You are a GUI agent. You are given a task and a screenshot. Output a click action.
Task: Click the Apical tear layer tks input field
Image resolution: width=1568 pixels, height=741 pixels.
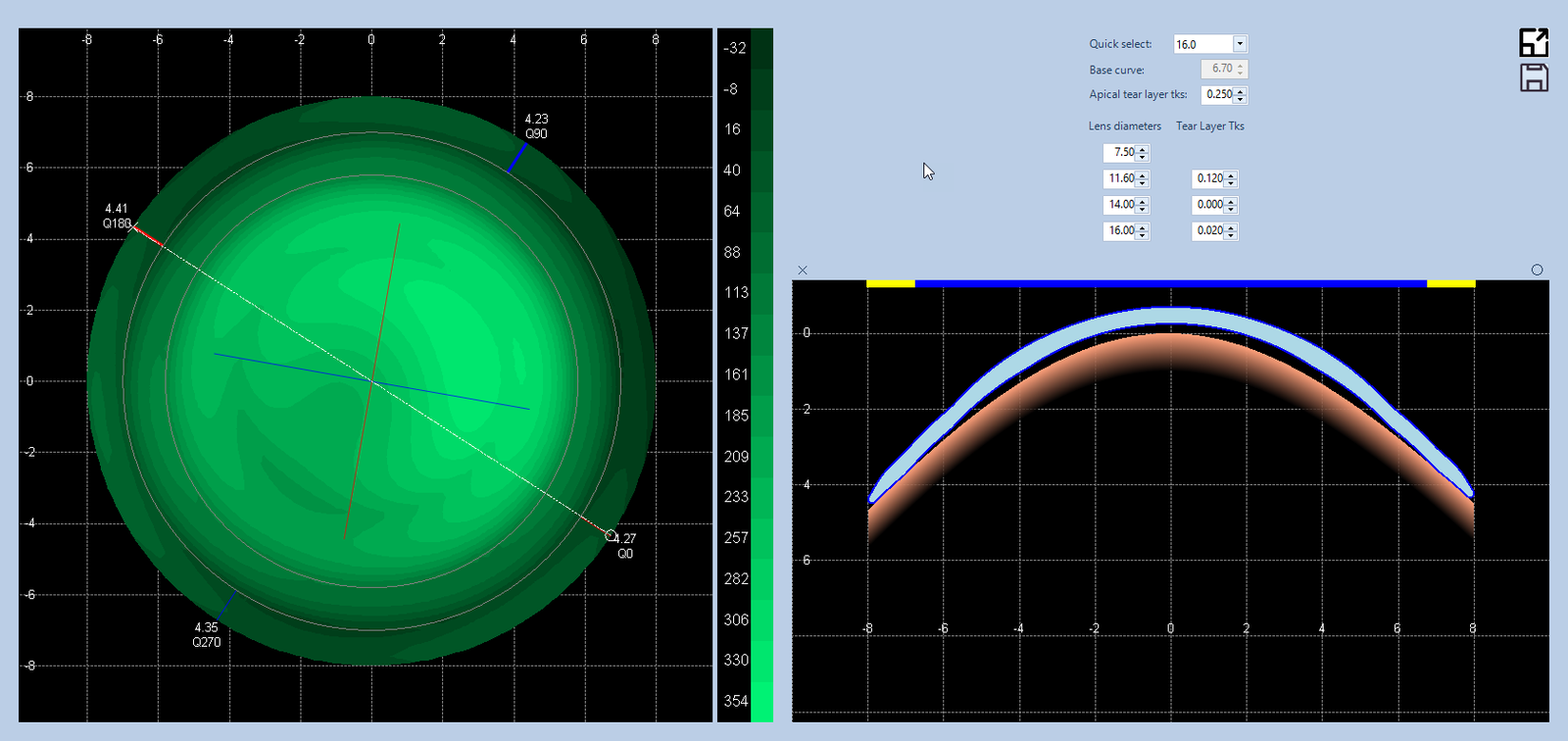1218,95
